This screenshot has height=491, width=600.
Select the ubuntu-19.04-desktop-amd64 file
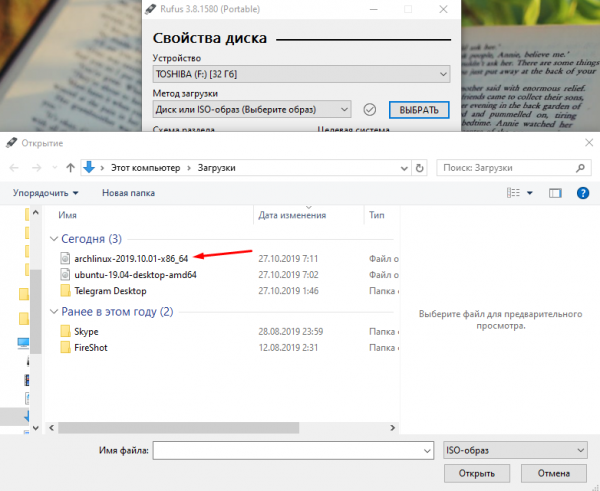point(135,275)
